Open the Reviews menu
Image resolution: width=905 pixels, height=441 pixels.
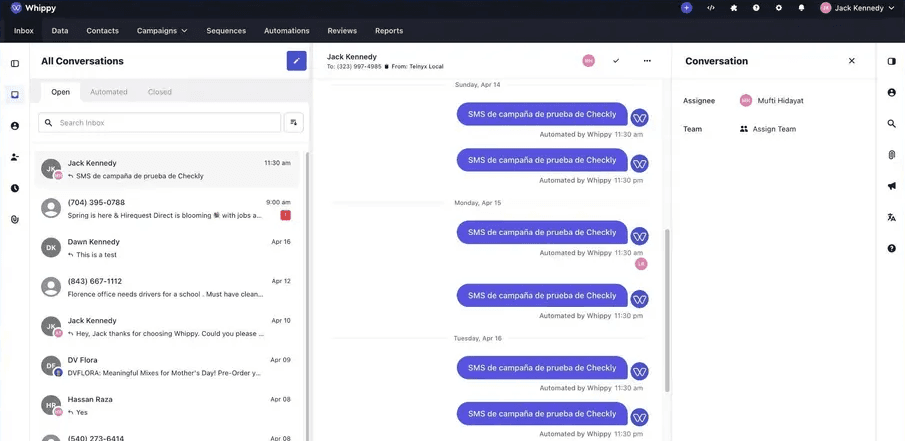(x=342, y=31)
